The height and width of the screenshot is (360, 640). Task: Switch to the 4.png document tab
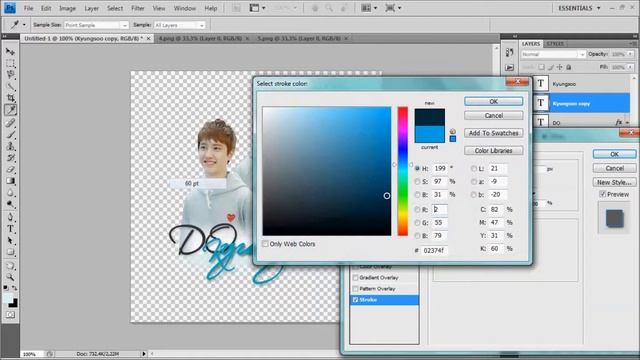(x=200, y=38)
